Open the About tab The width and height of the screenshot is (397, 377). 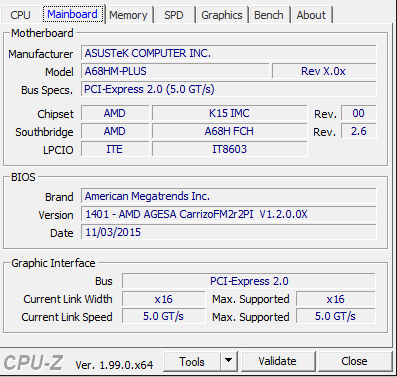click(311, 15)
